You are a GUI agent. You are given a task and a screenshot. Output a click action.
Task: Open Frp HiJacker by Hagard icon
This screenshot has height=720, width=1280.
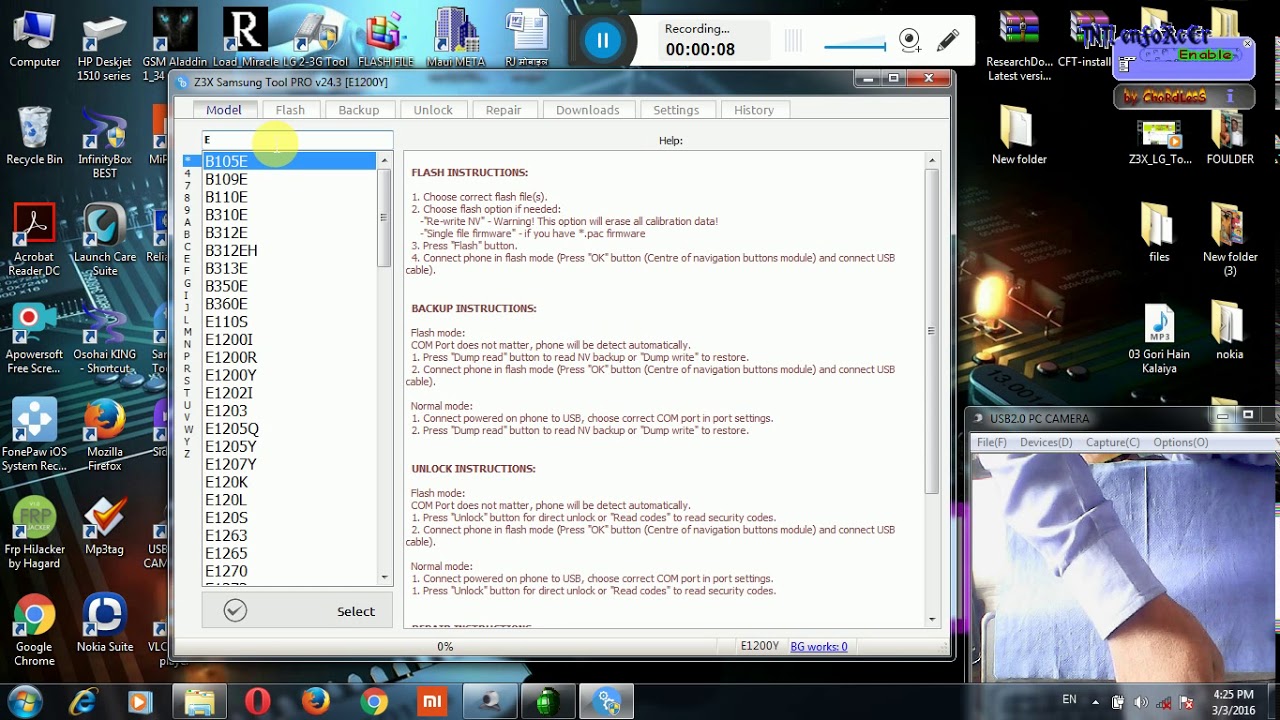coord(35,532)
